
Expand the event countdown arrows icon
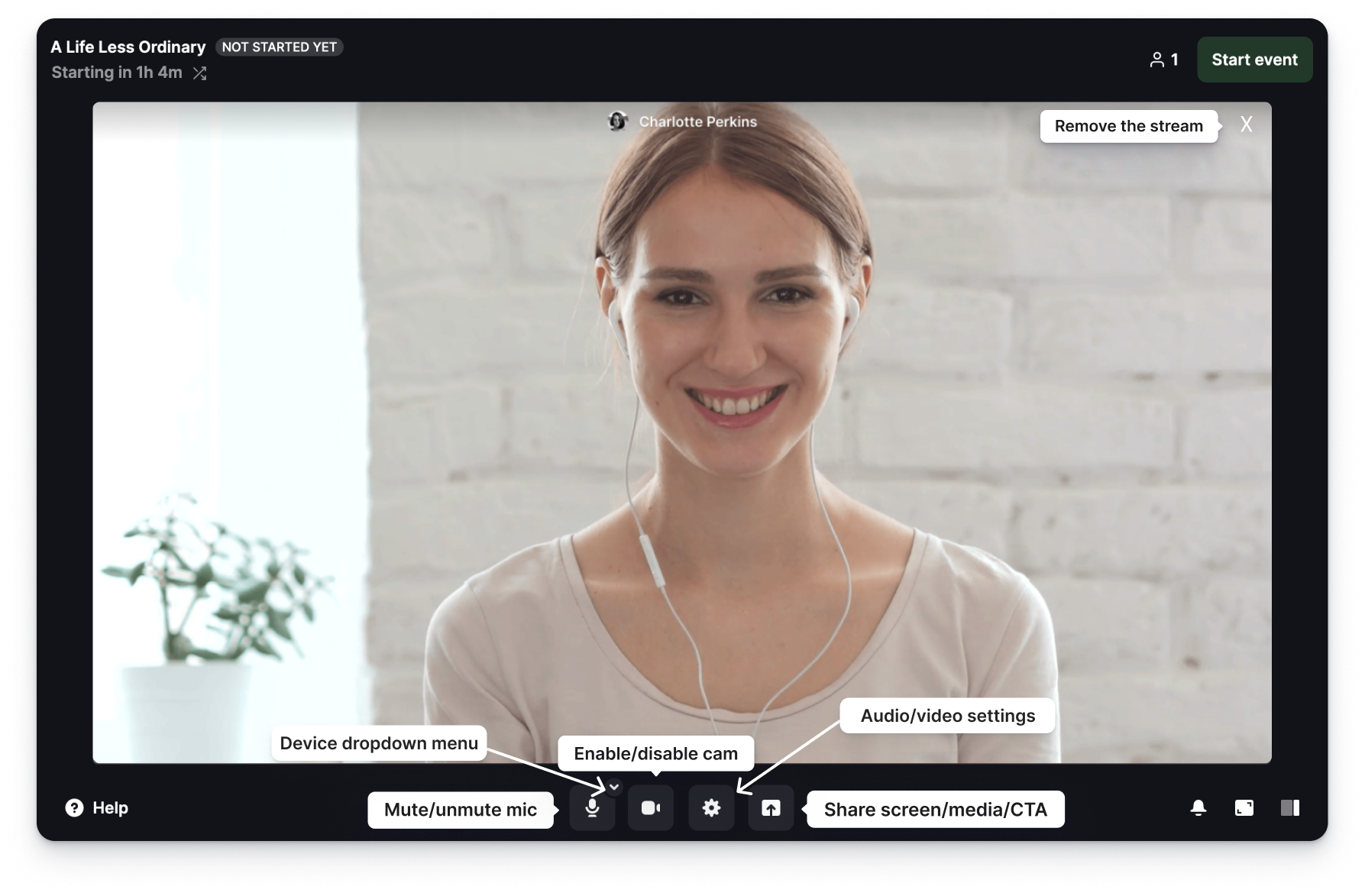200,73
